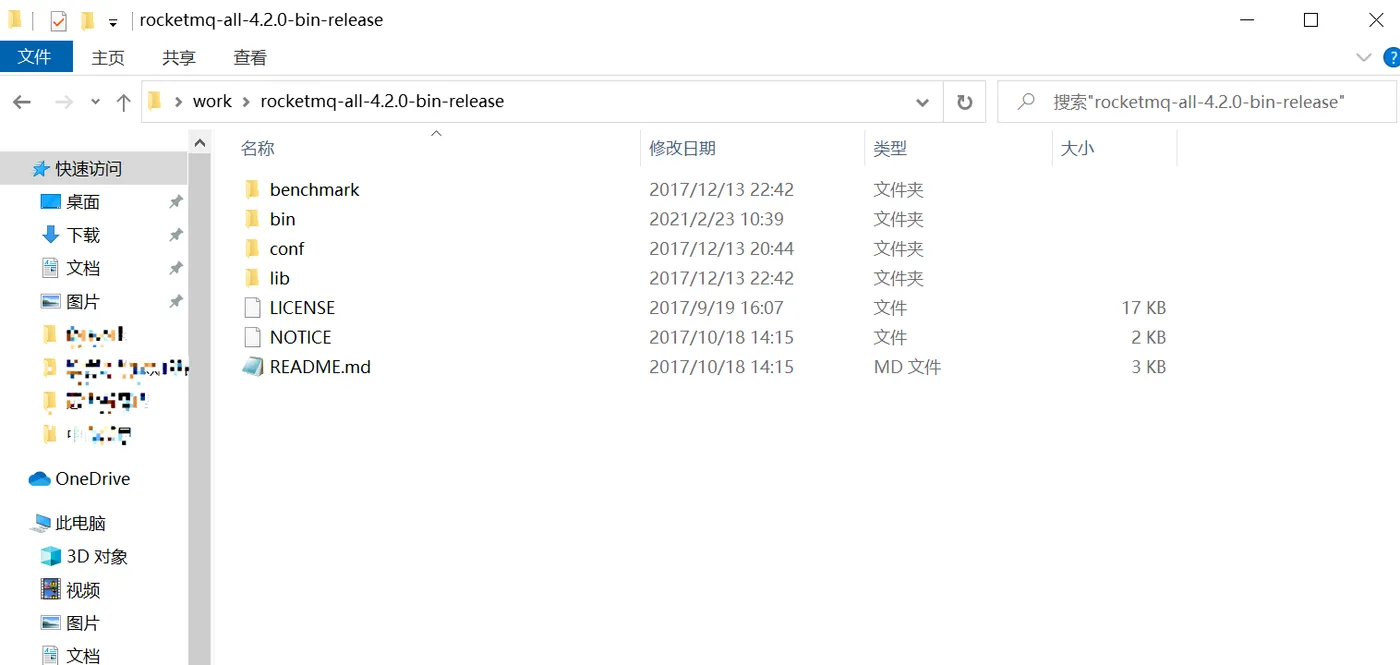Click rocketmq-all-4.2.0-bin-release in address path
1400x665 pixels.
click(382, 101)
